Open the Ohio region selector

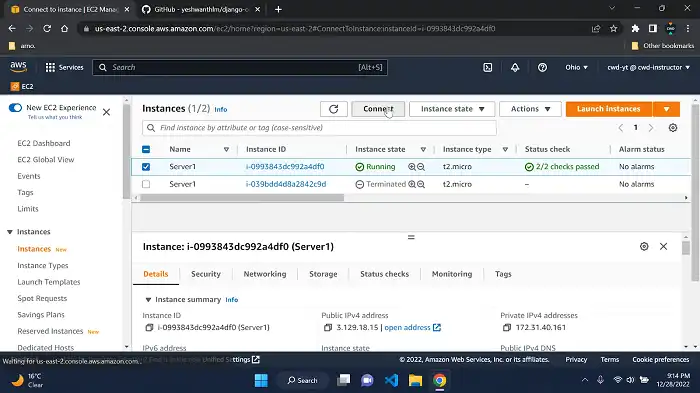[576, 67]
